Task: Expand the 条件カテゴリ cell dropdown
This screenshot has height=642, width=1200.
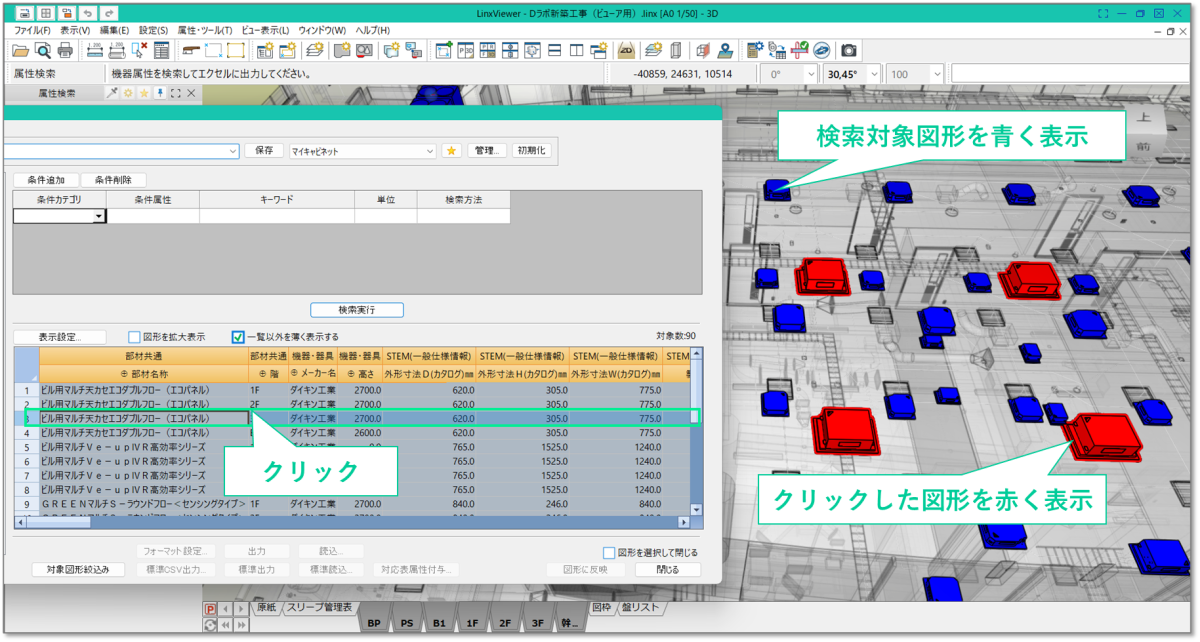Action: [99, 216]
